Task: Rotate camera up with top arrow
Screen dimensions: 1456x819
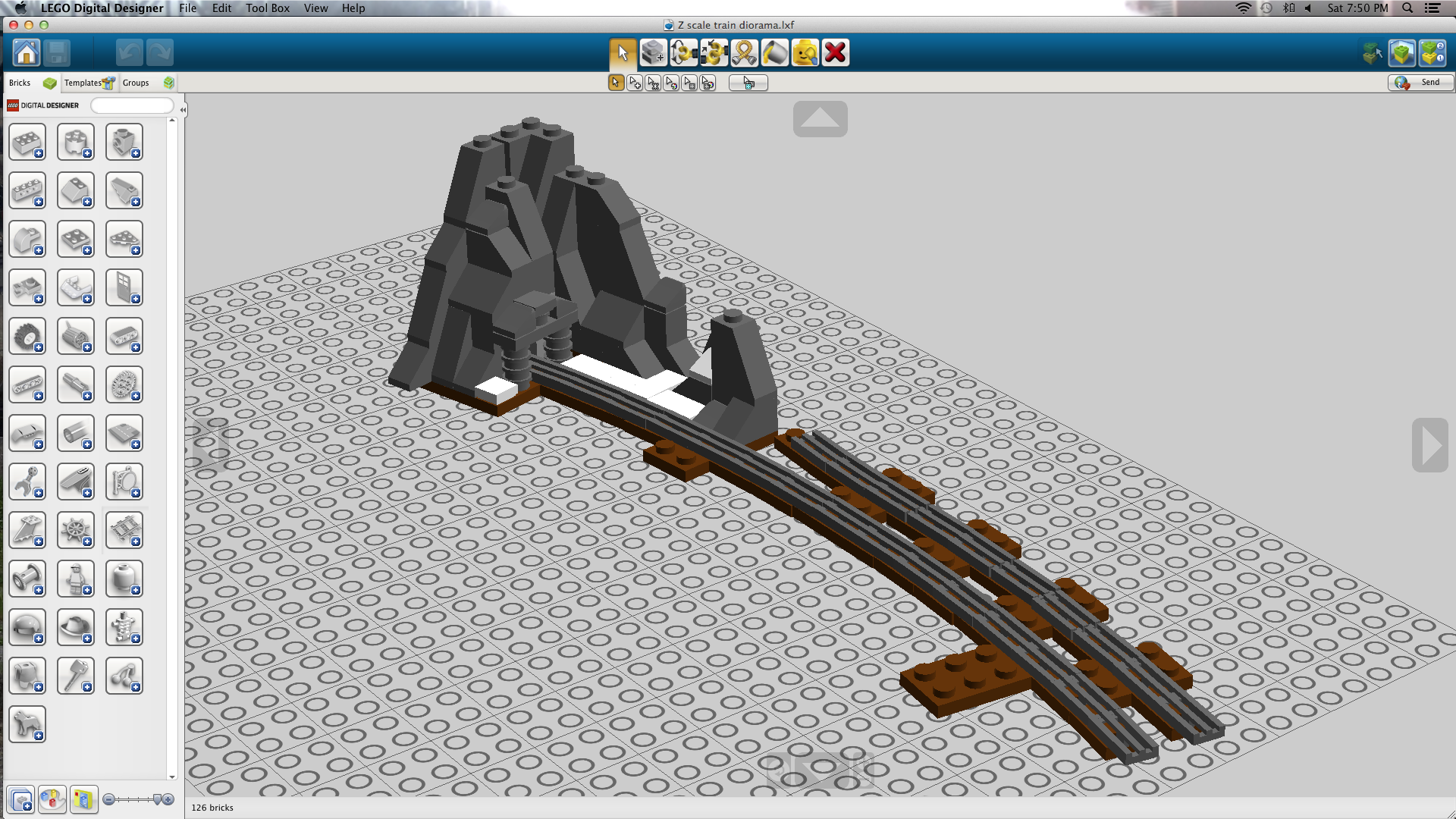Action: click(x=820, y=119)
